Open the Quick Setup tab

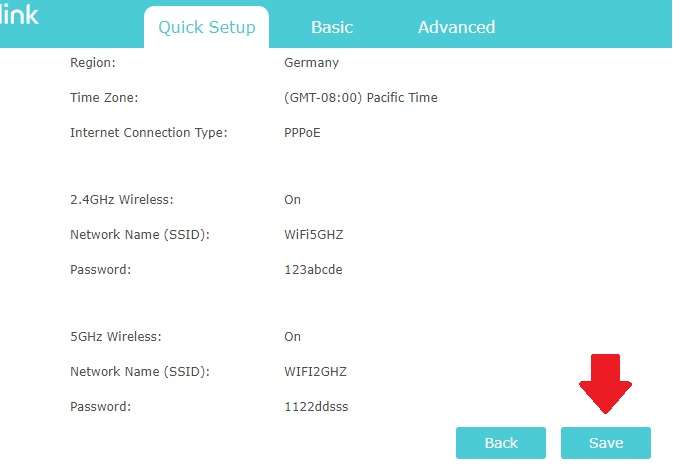(206, 27)
